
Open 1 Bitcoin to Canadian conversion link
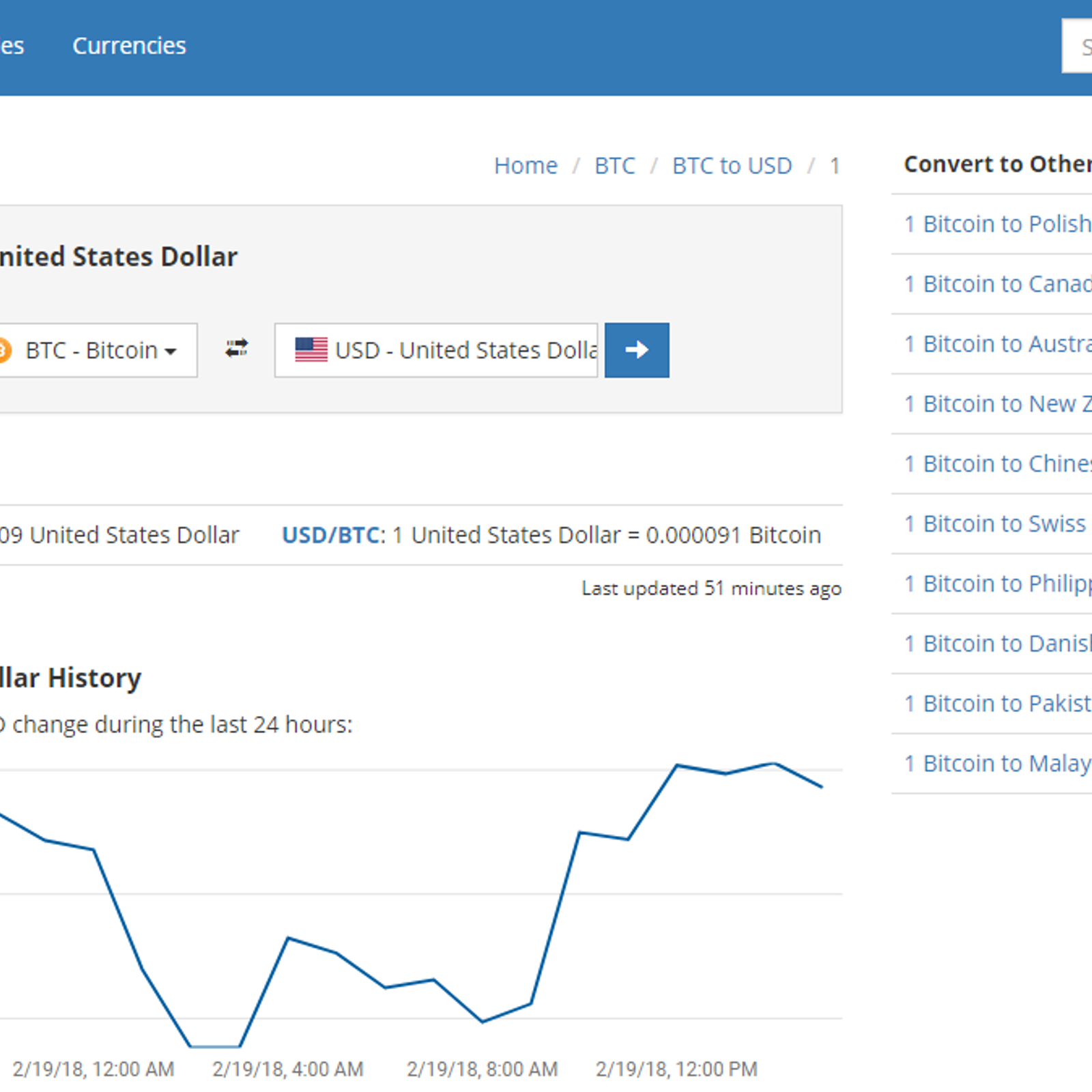[x=997, y=284]
